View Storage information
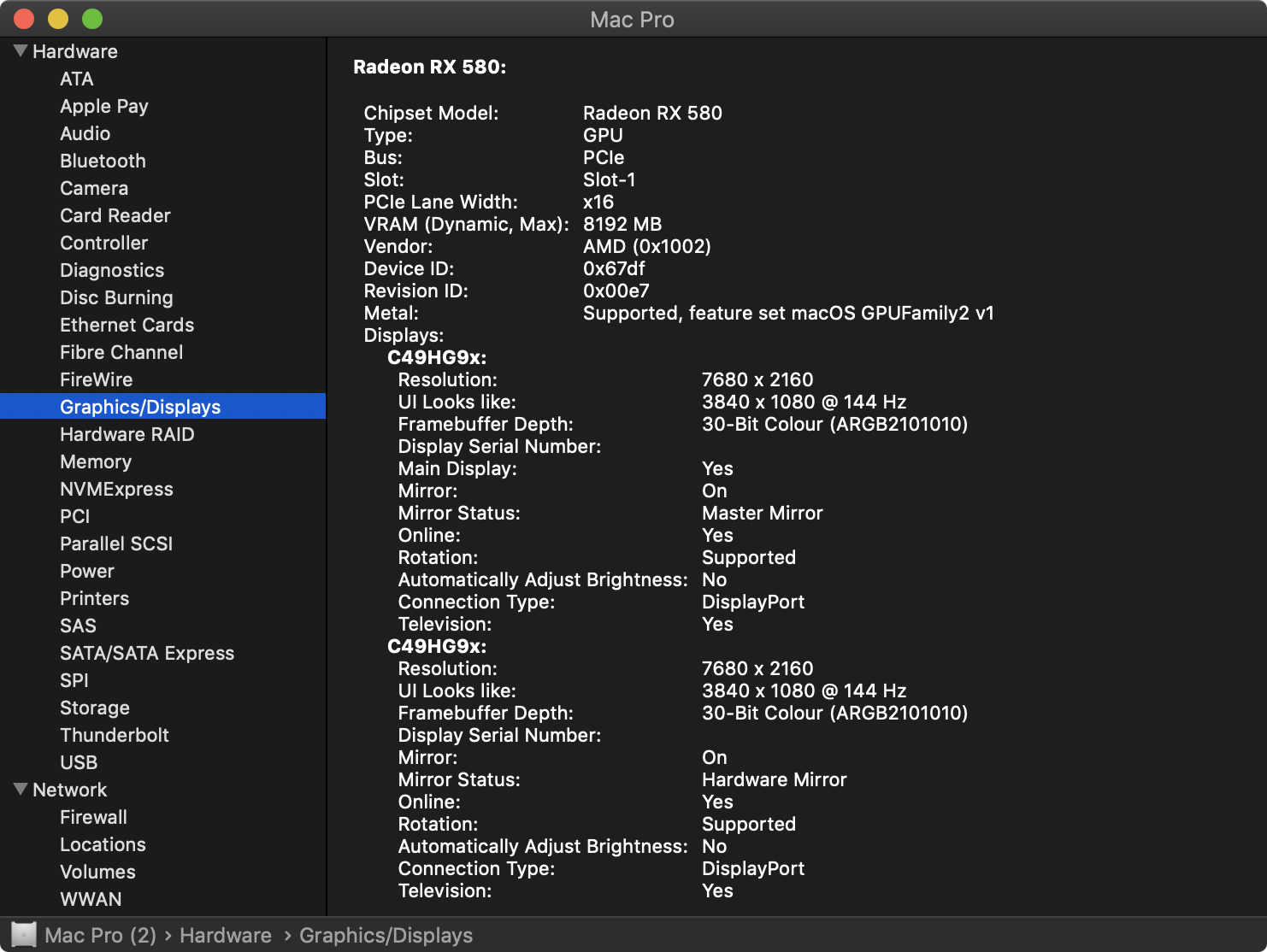The width and height of the screenshot is (1267, 952). [x=95, y=708]
